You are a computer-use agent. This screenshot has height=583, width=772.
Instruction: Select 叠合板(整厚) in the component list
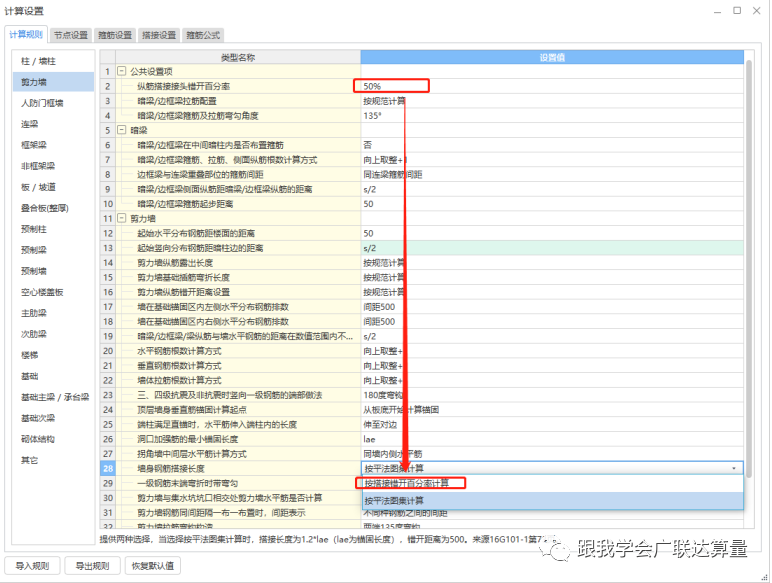[53, 208]
